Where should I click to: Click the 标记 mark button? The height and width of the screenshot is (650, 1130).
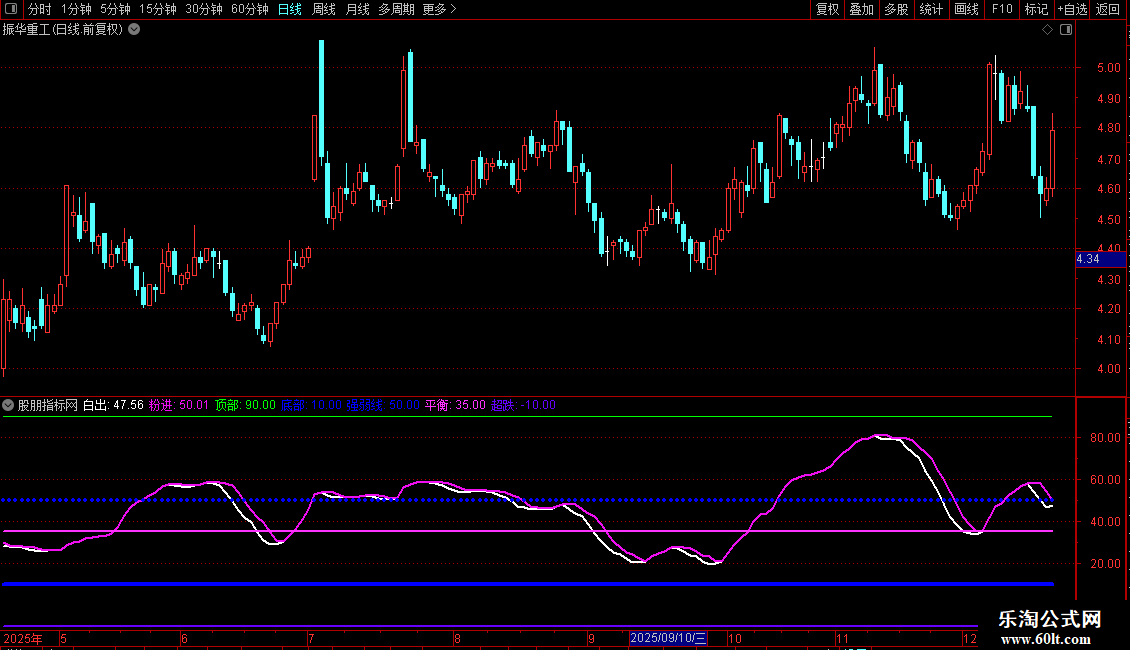coord(1036,9)
